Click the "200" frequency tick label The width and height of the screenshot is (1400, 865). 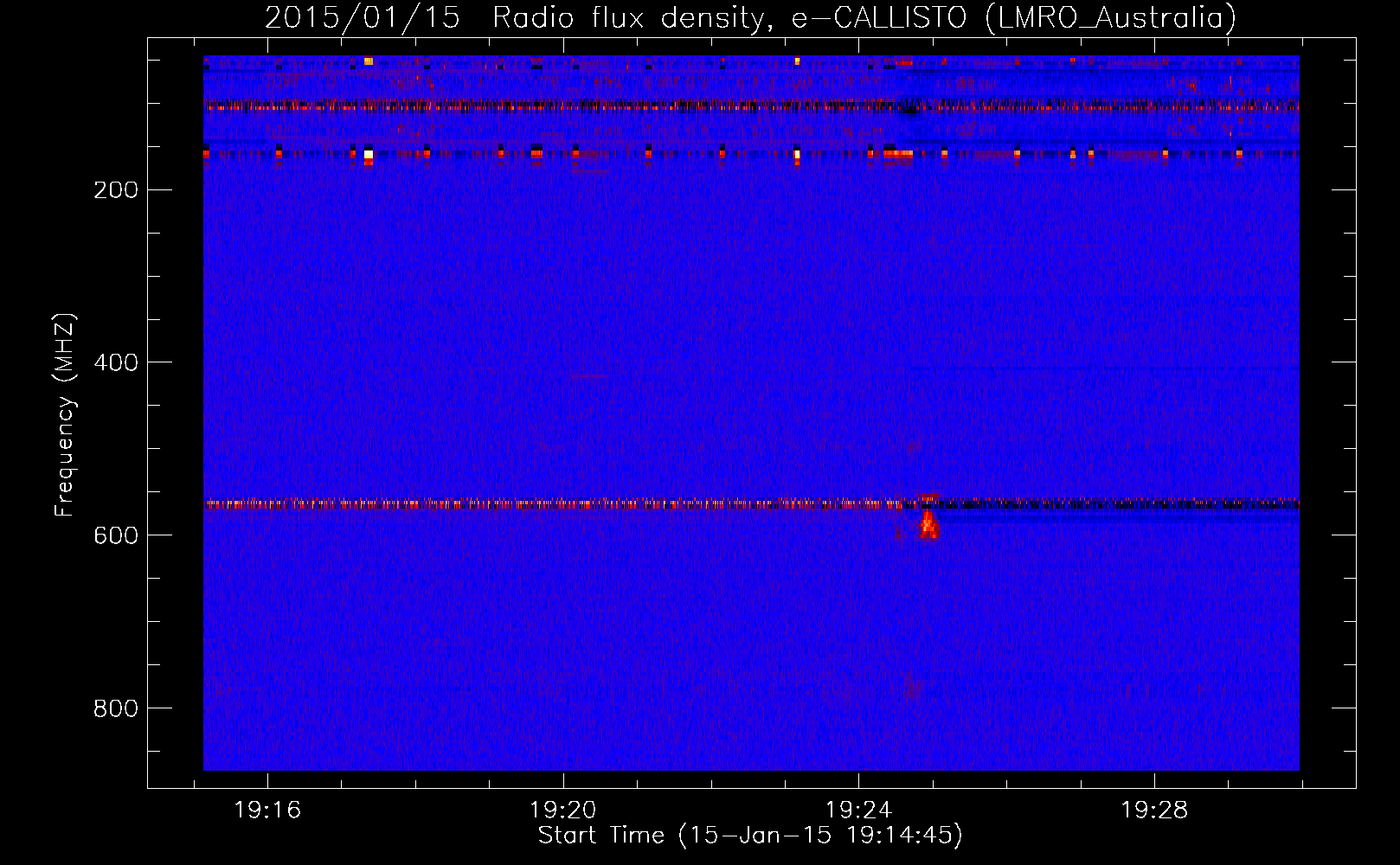coord(116,189)
